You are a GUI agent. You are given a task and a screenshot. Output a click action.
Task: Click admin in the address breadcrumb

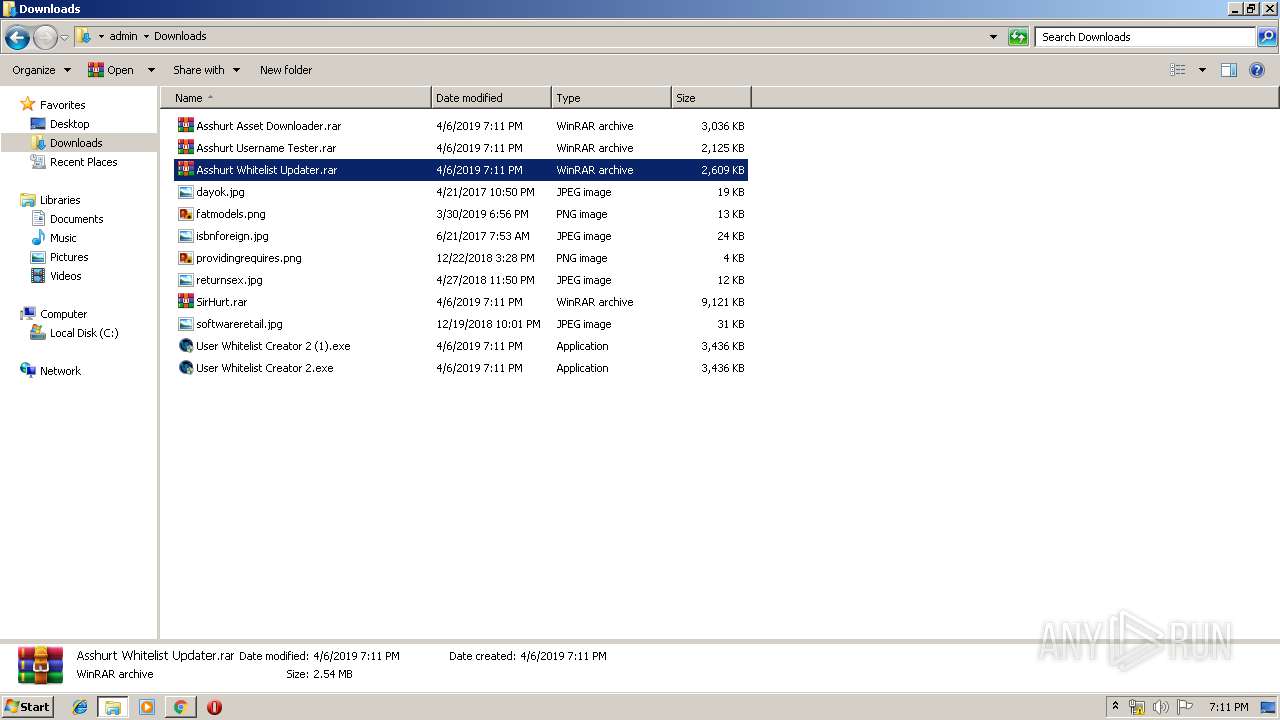click(x=123, y=36)
